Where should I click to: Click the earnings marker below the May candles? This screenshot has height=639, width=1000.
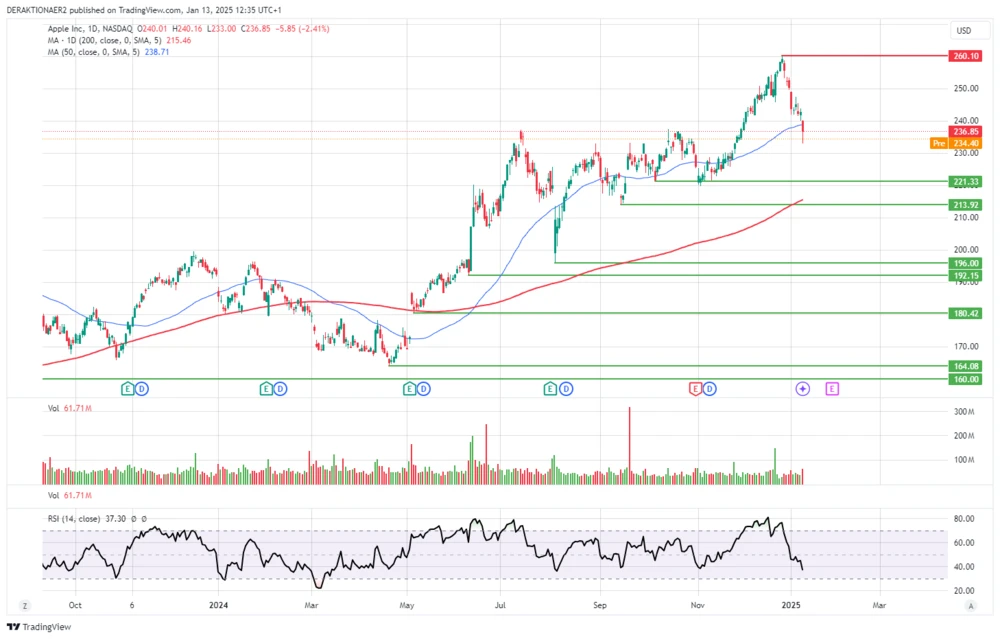(408, 388)
